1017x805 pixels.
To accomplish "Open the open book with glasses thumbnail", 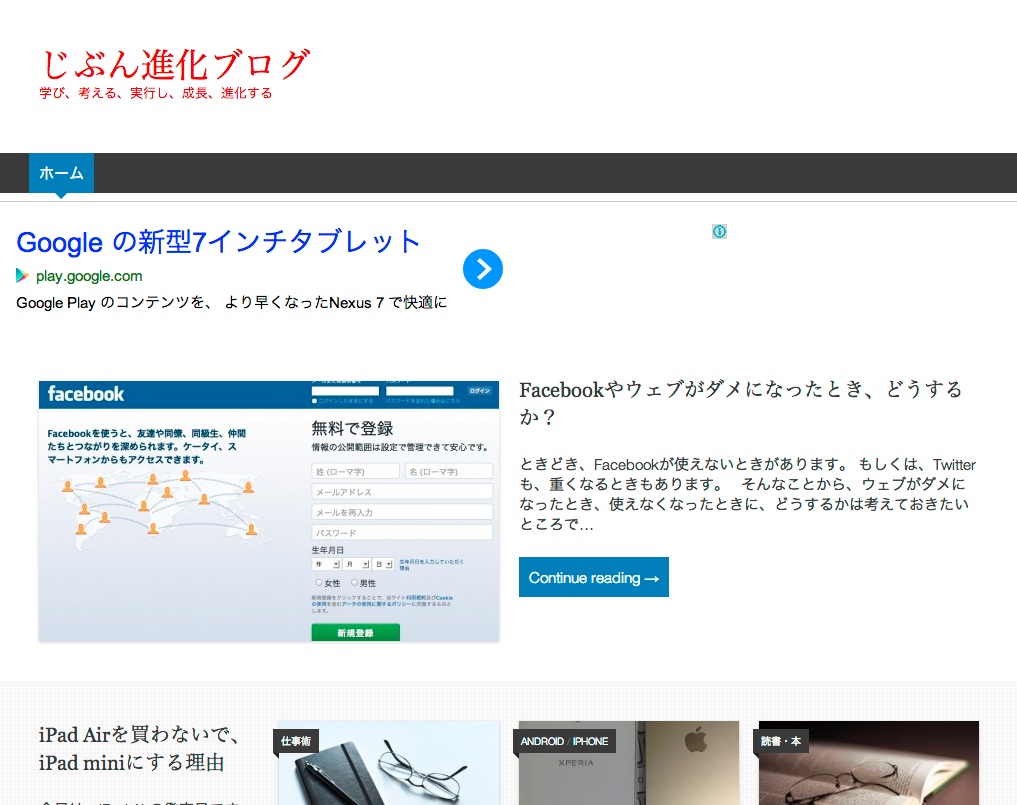I will [868, 763].
